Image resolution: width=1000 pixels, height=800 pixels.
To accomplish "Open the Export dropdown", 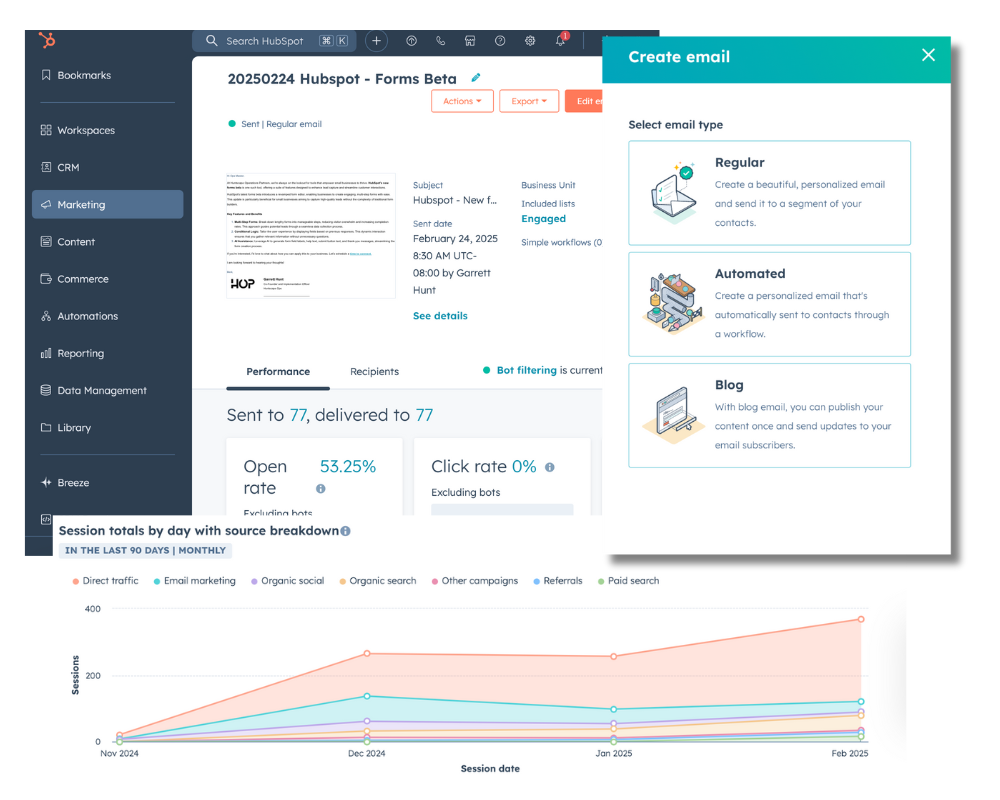I will coord(529,101).
